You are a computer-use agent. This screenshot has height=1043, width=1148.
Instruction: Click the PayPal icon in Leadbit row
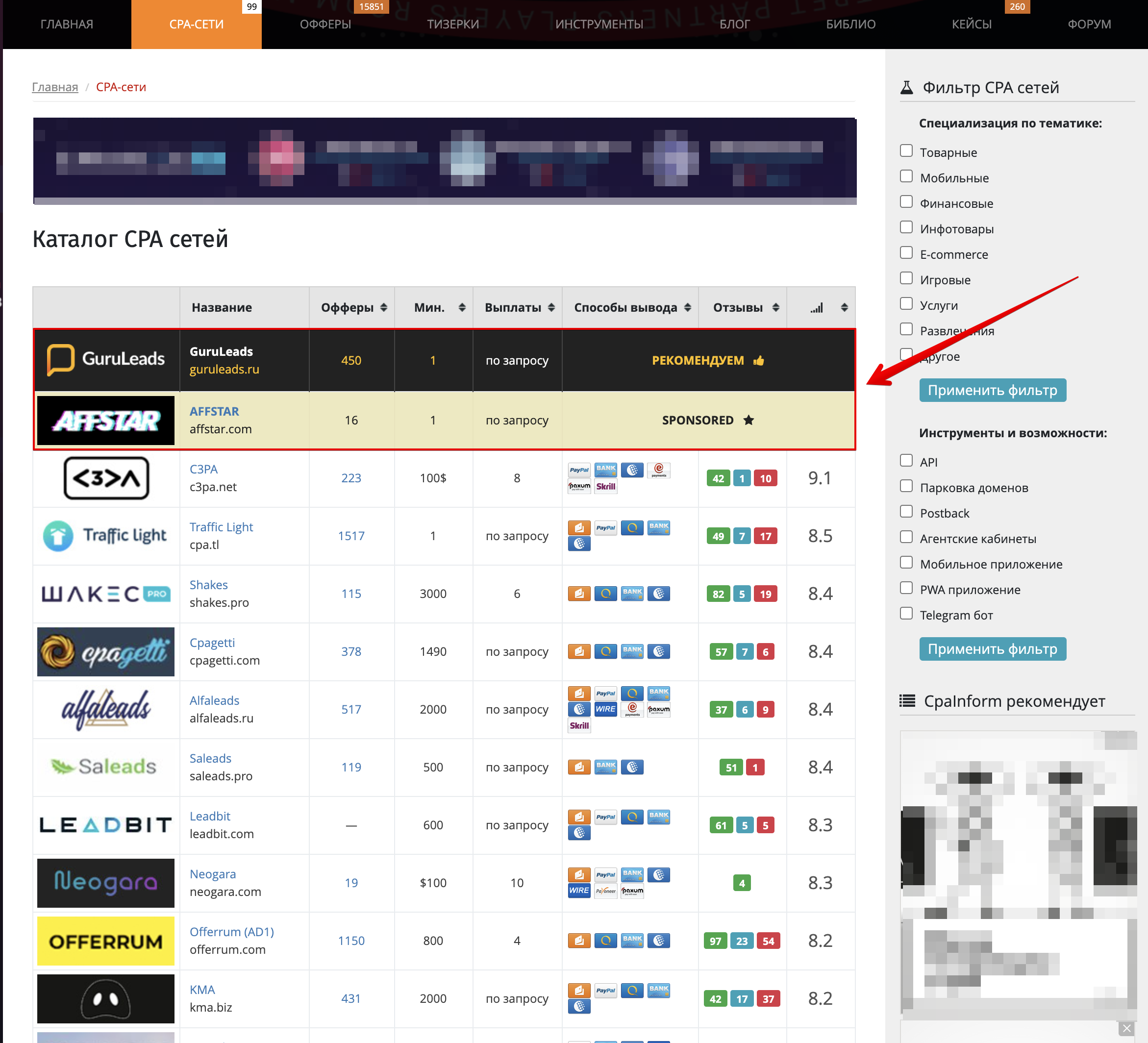pyautogui.click(x=605, y=817)
